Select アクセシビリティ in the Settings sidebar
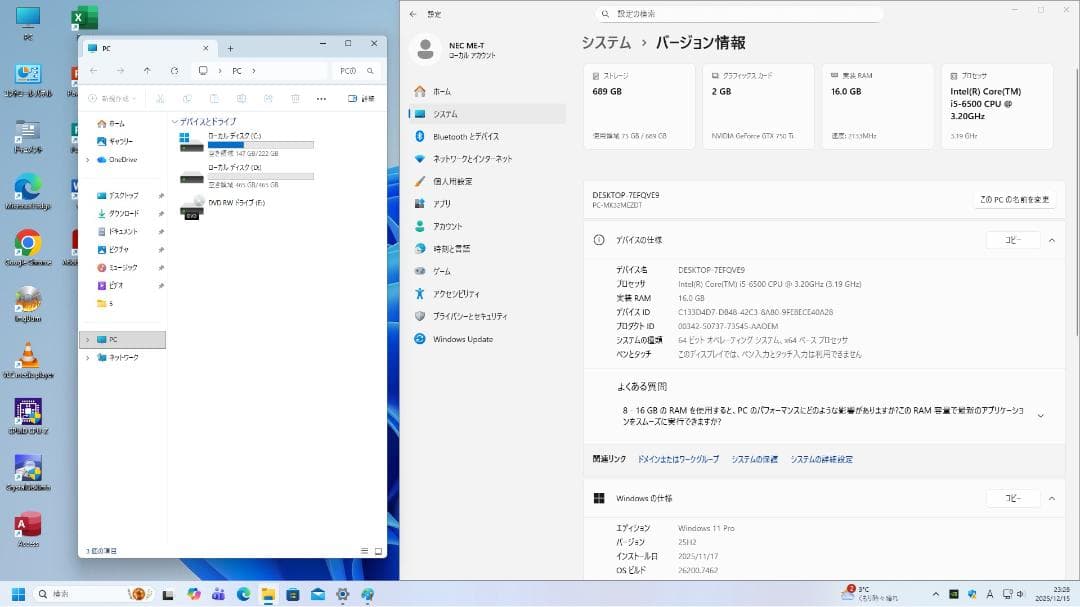 pyautogui.click(x=458, y=293)
